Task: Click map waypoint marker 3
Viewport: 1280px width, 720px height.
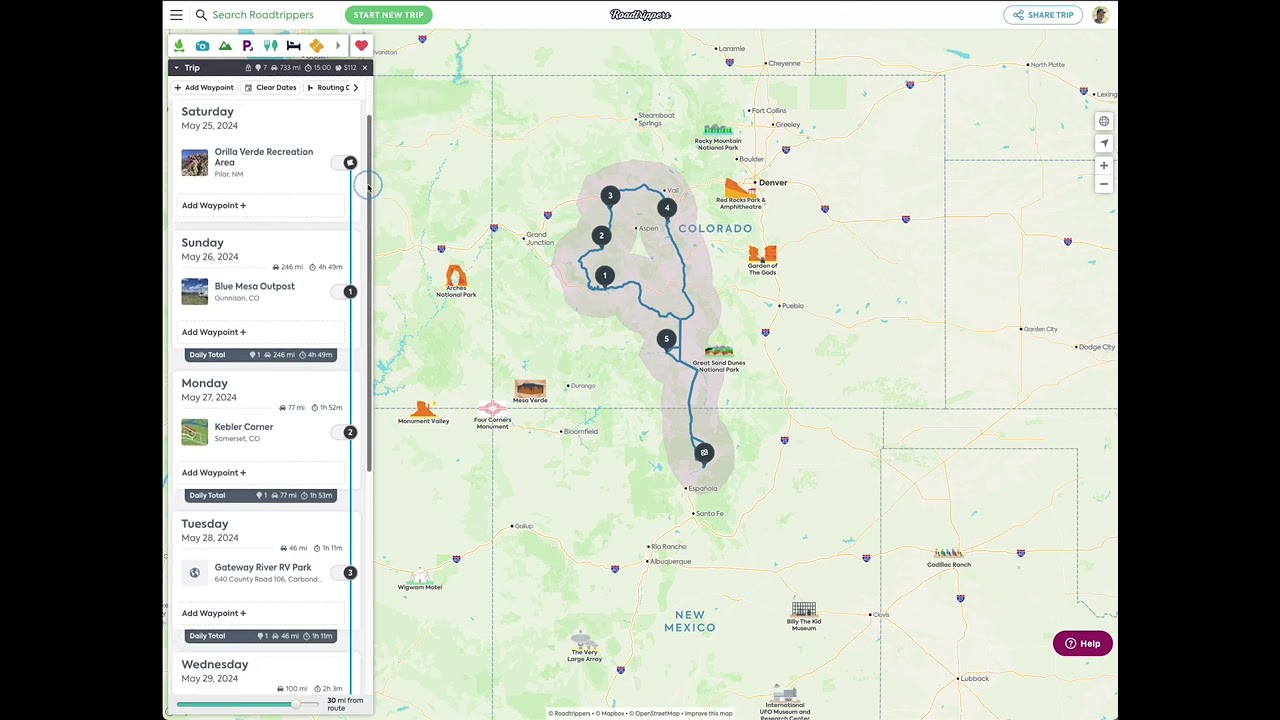Action: click(x=610, y=195)
